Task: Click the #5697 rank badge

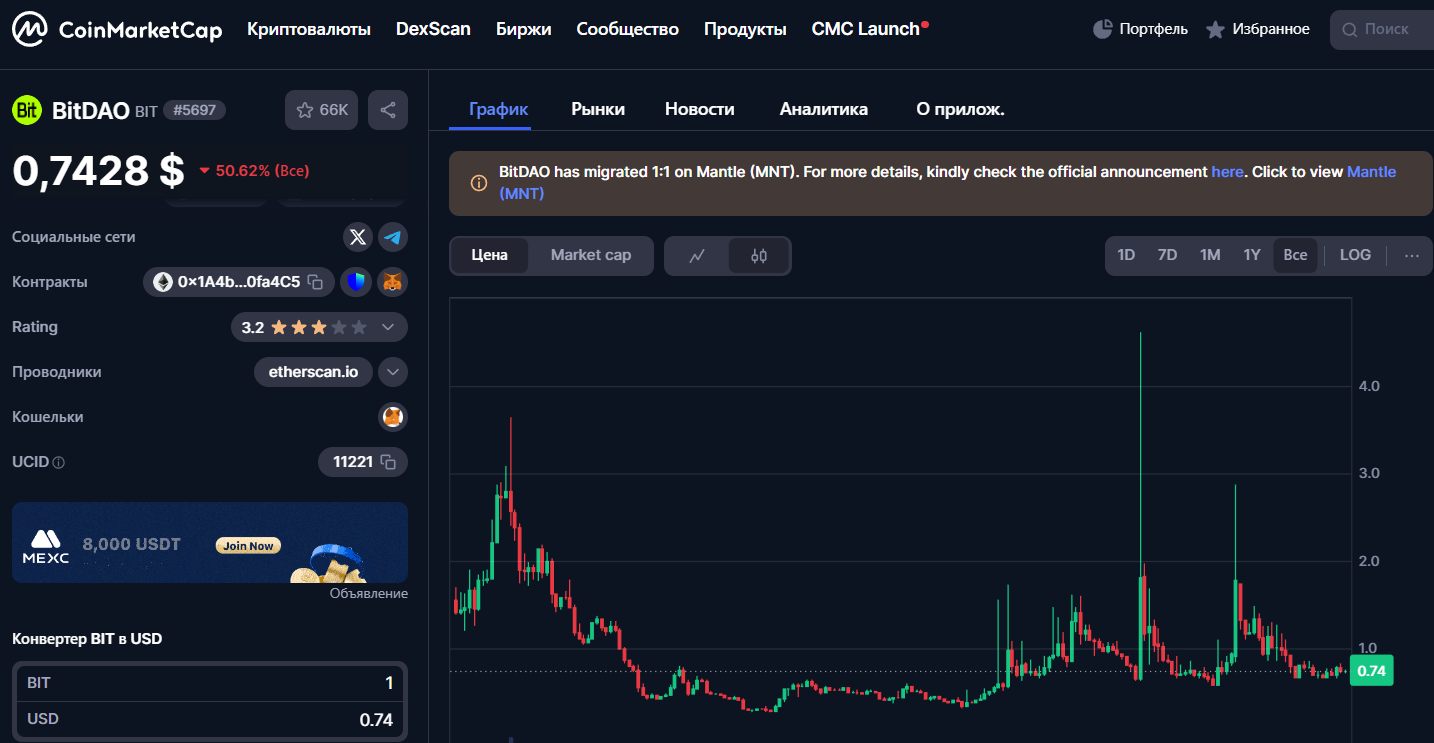Action: [194, 110]
